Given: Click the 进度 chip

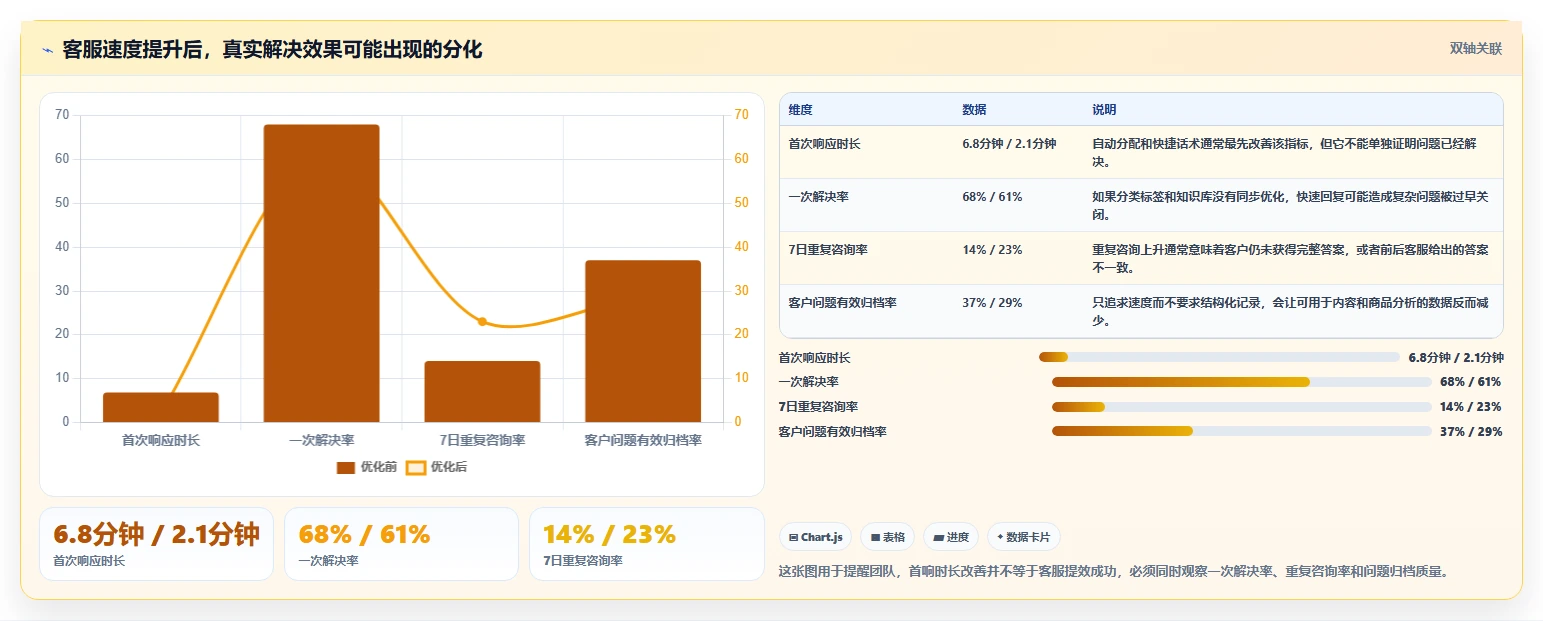Looking at the screenshot, I should [951, 537].
